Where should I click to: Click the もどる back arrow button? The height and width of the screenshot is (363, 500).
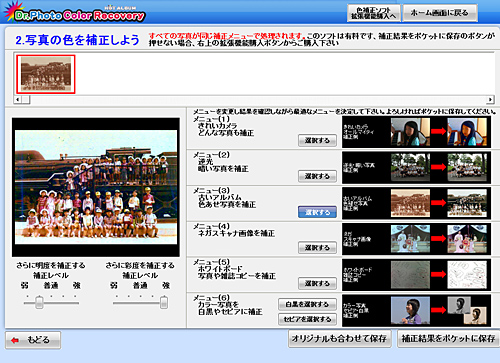point(33,340)
